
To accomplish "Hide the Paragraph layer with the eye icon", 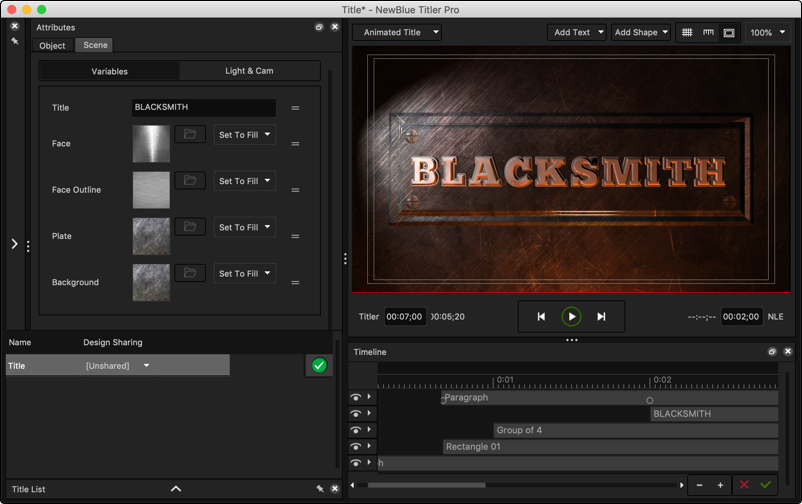I will coord(355,397).
